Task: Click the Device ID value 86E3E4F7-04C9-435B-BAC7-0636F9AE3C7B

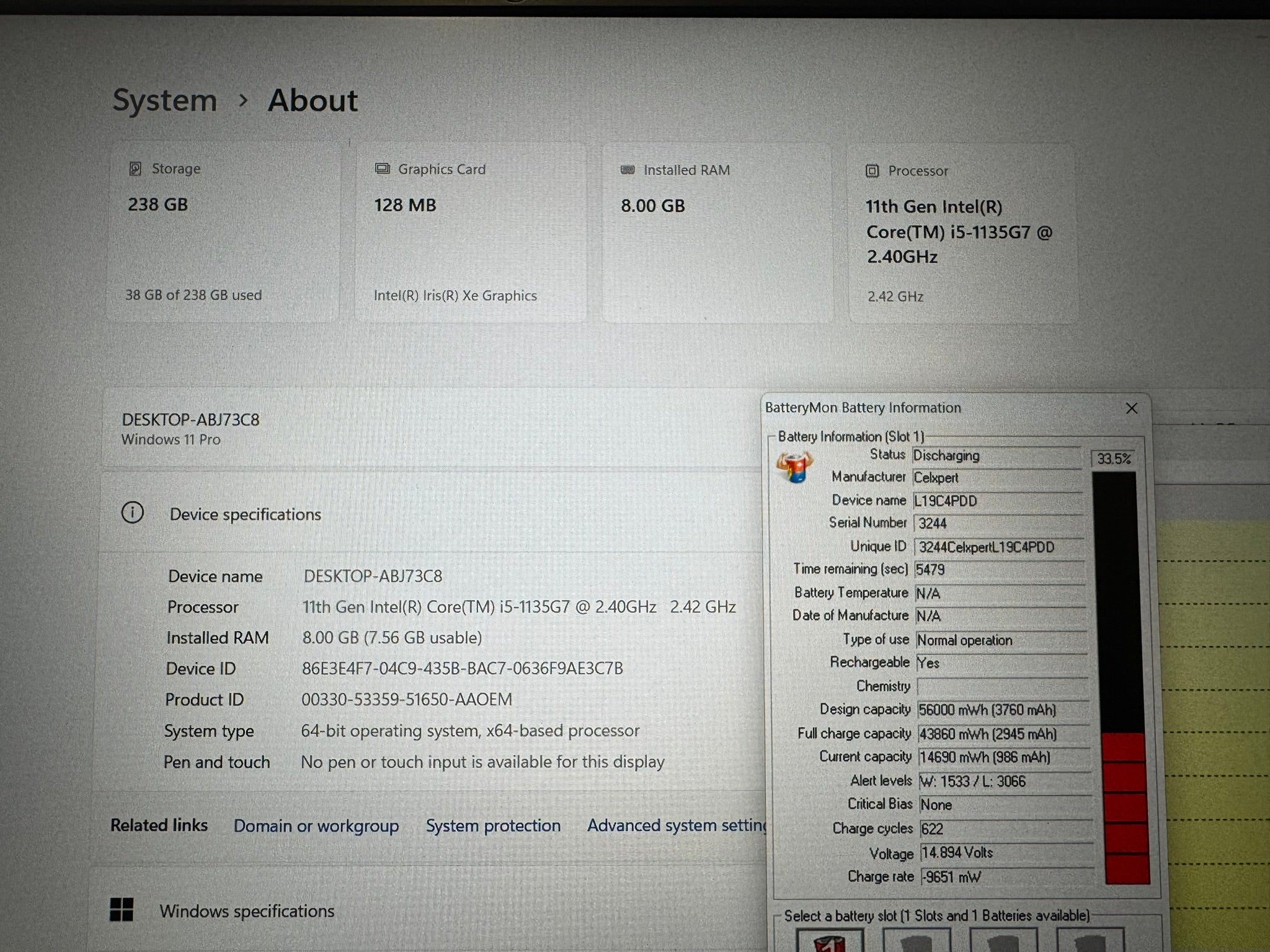Action: [463, 669]
